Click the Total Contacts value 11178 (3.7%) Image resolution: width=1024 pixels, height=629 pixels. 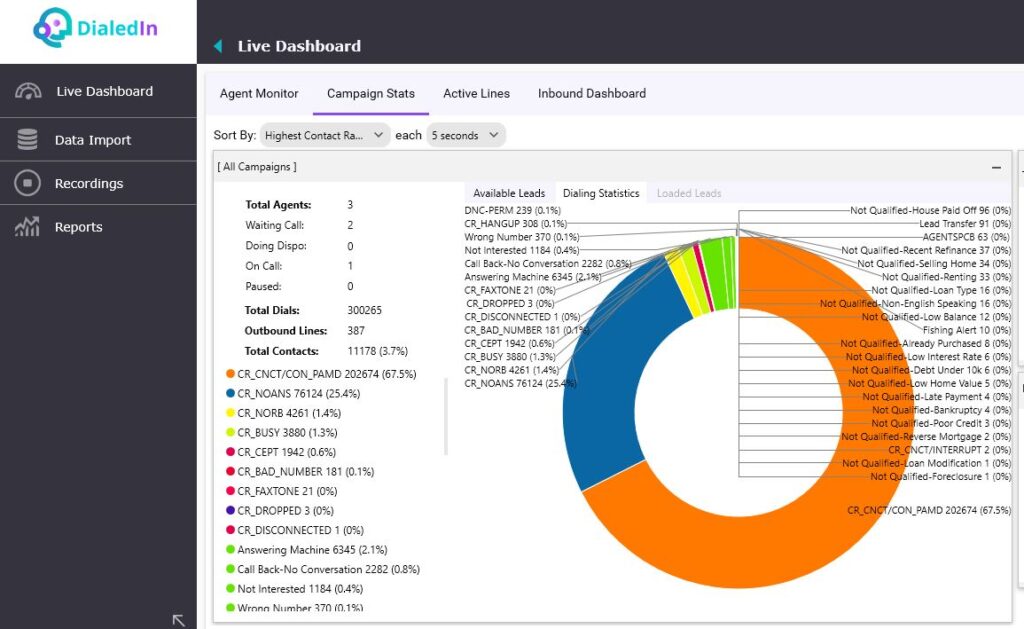tap(377, 351)
